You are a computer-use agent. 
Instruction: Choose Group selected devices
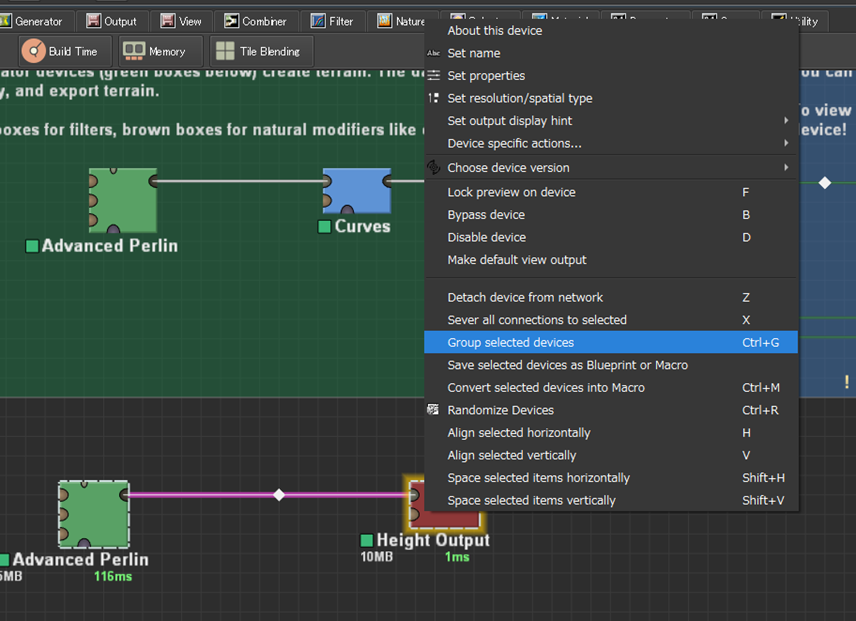click(611, 342)
